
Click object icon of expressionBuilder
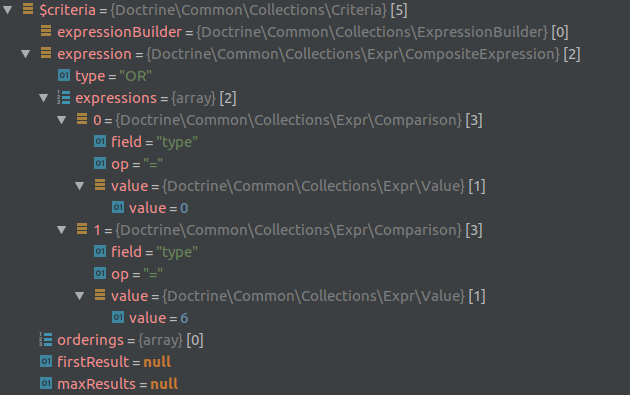[46, 31]
